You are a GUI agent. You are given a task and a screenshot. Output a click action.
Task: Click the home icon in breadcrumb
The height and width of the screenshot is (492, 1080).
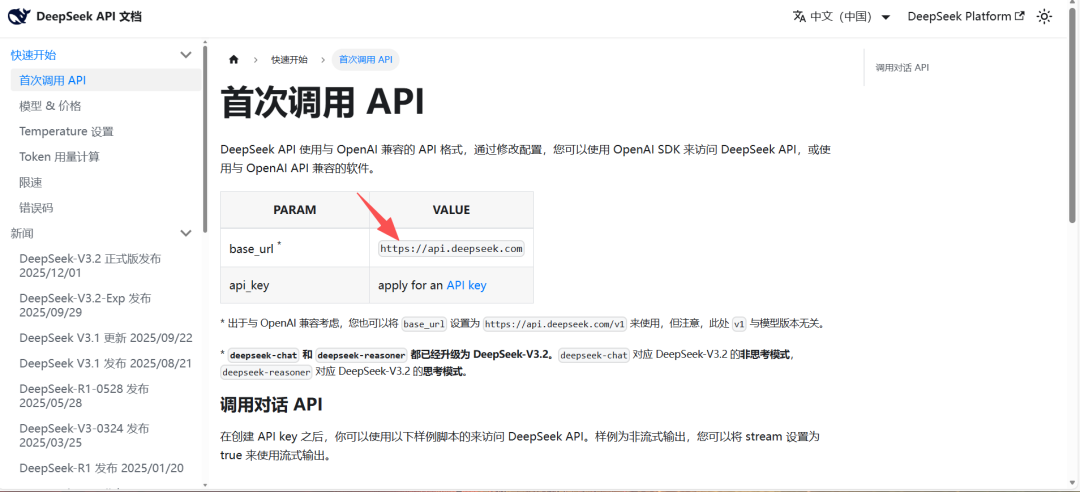pyautogui.click(x=233, y=60)
